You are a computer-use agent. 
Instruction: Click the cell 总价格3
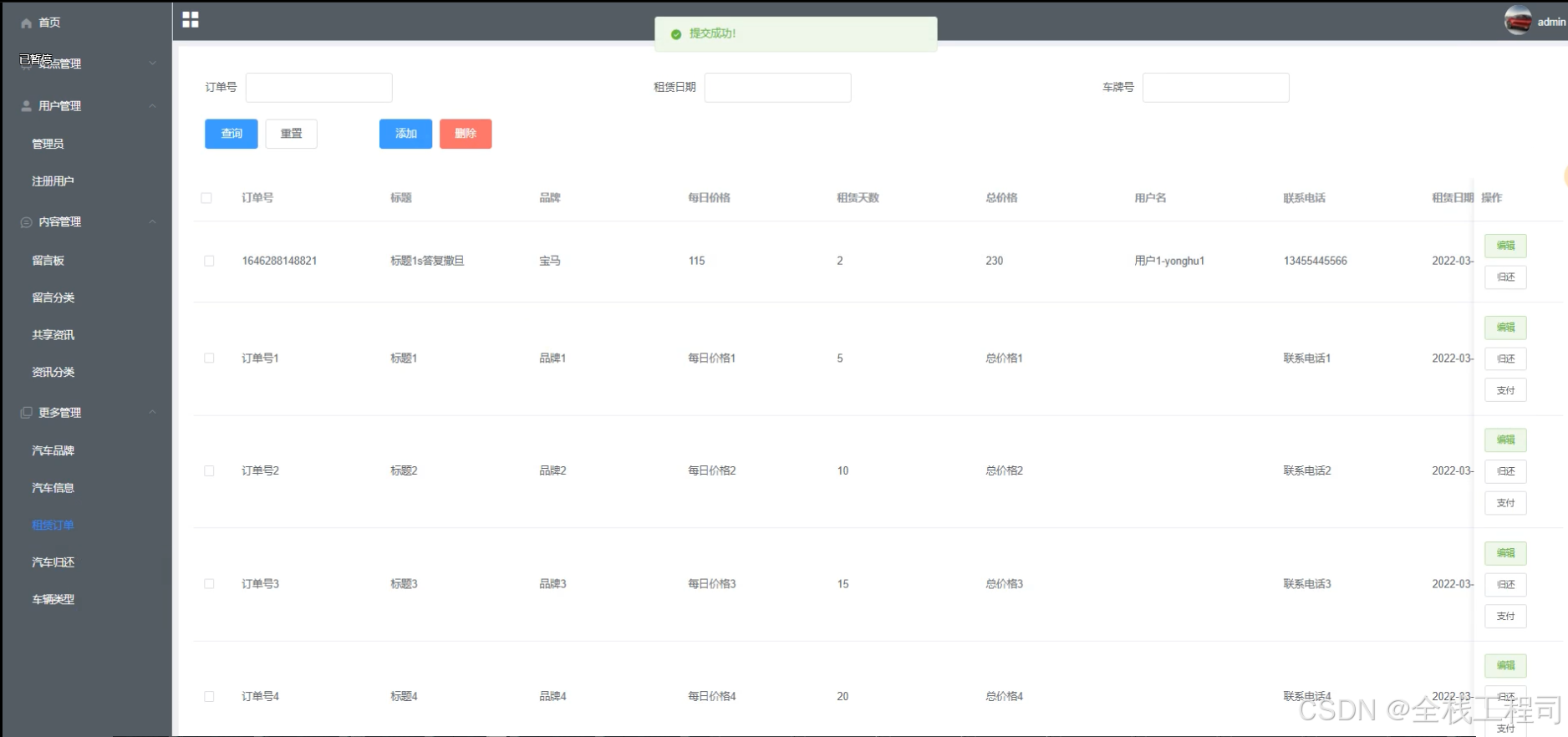pos(1004,583)
